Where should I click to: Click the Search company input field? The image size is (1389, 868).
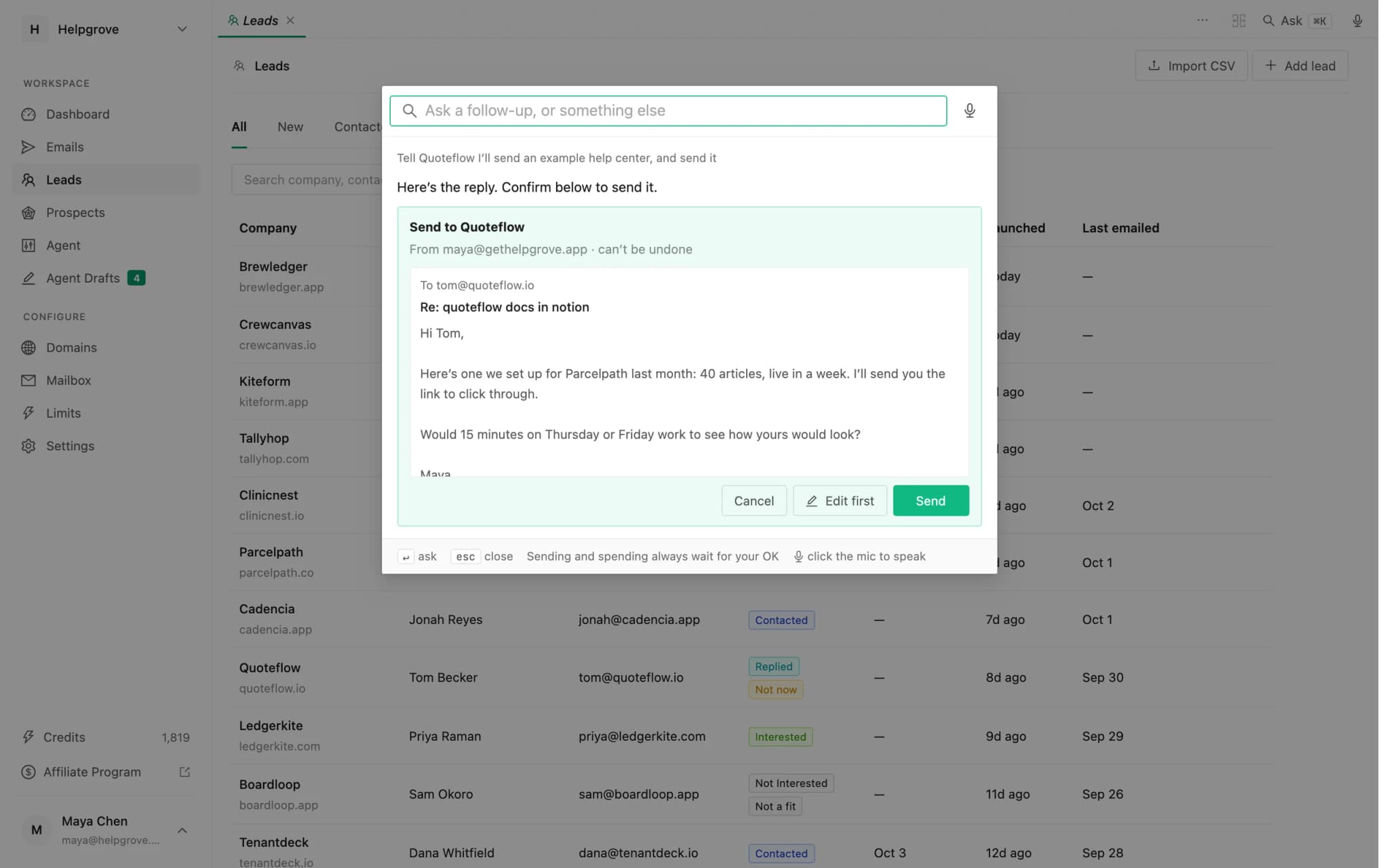pos(307,180)
